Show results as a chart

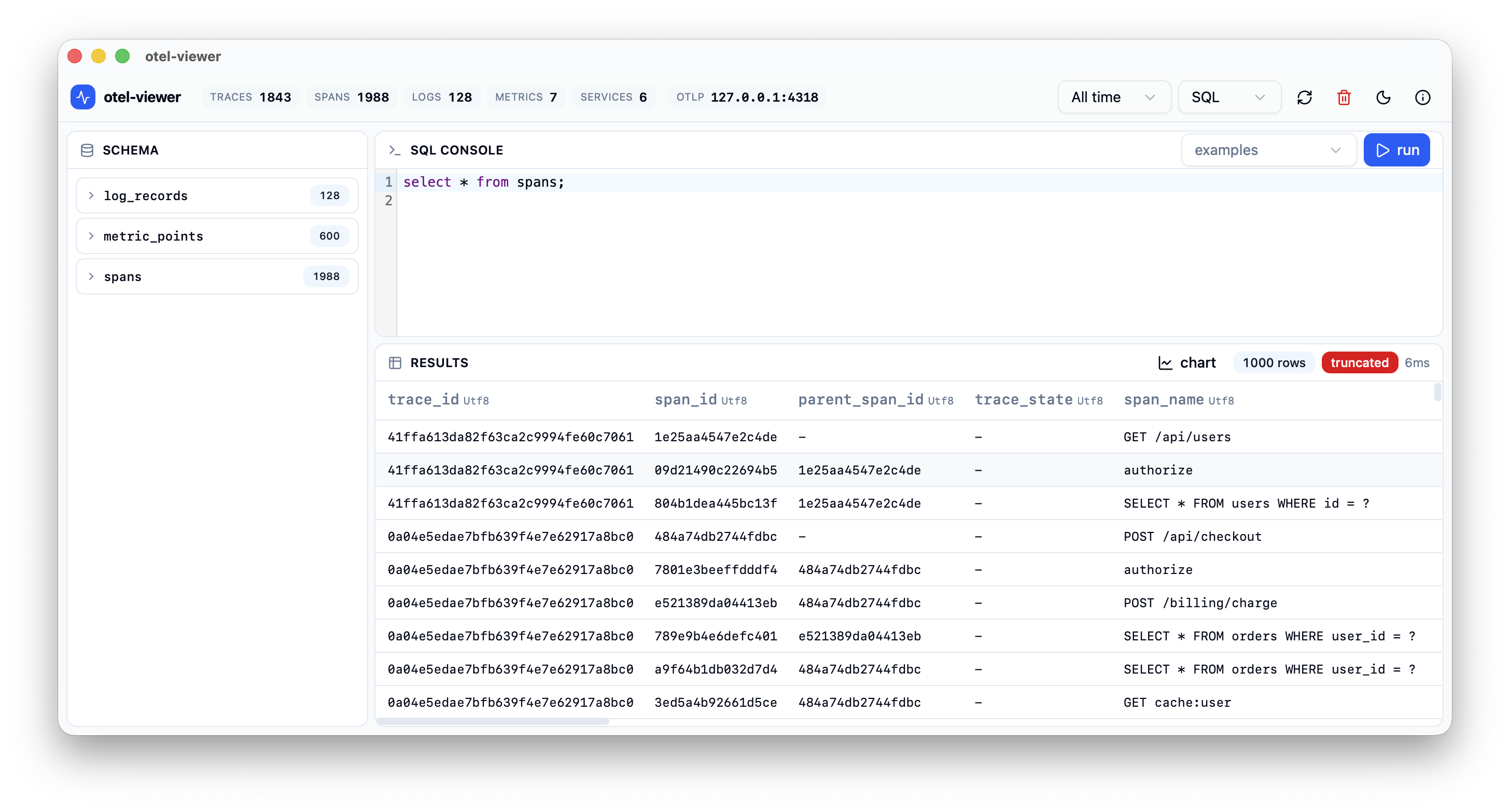pyautogui.click(x=1187, y=363)
